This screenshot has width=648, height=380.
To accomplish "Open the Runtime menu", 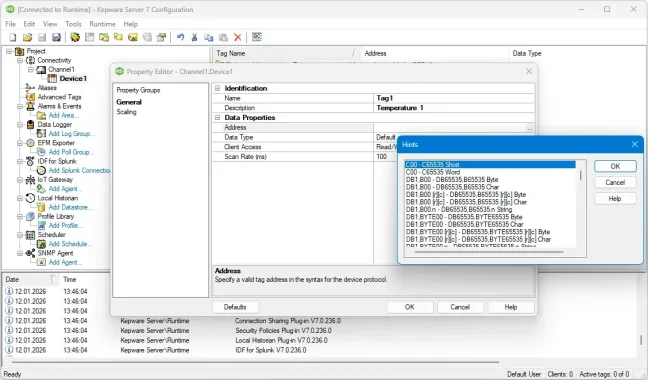I will click(102, 24).
